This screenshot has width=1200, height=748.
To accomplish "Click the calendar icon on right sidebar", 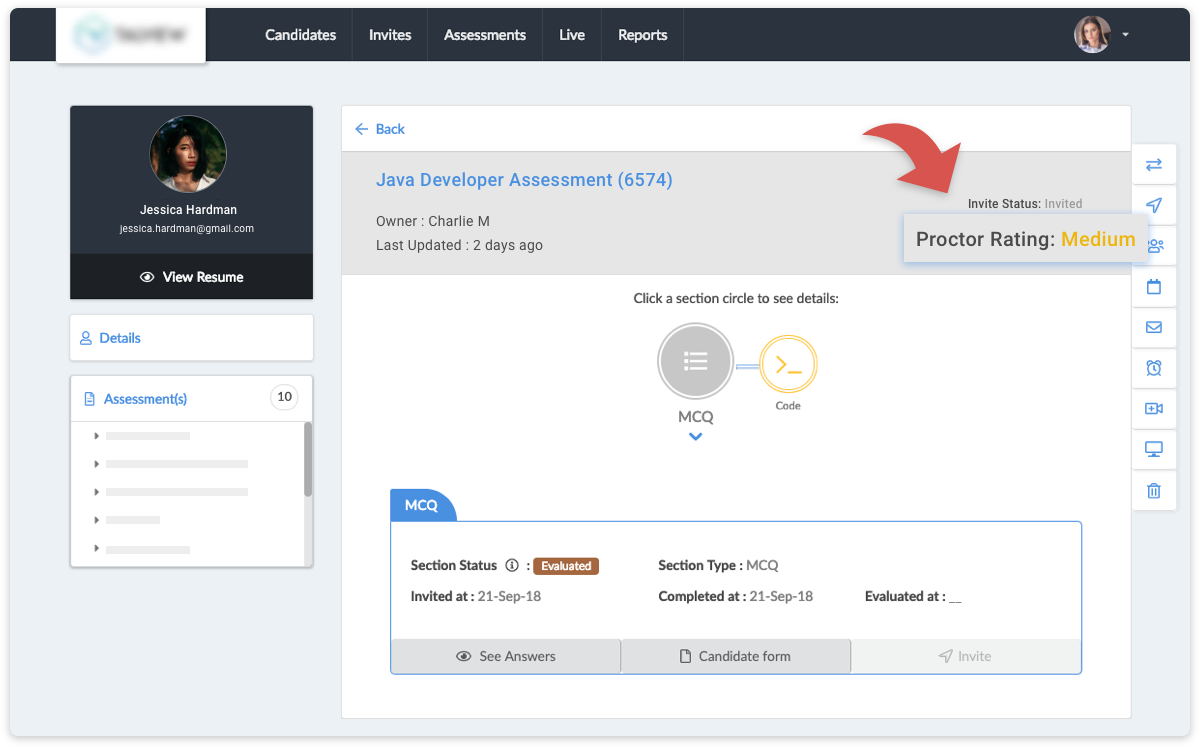I will [1154, 286].
